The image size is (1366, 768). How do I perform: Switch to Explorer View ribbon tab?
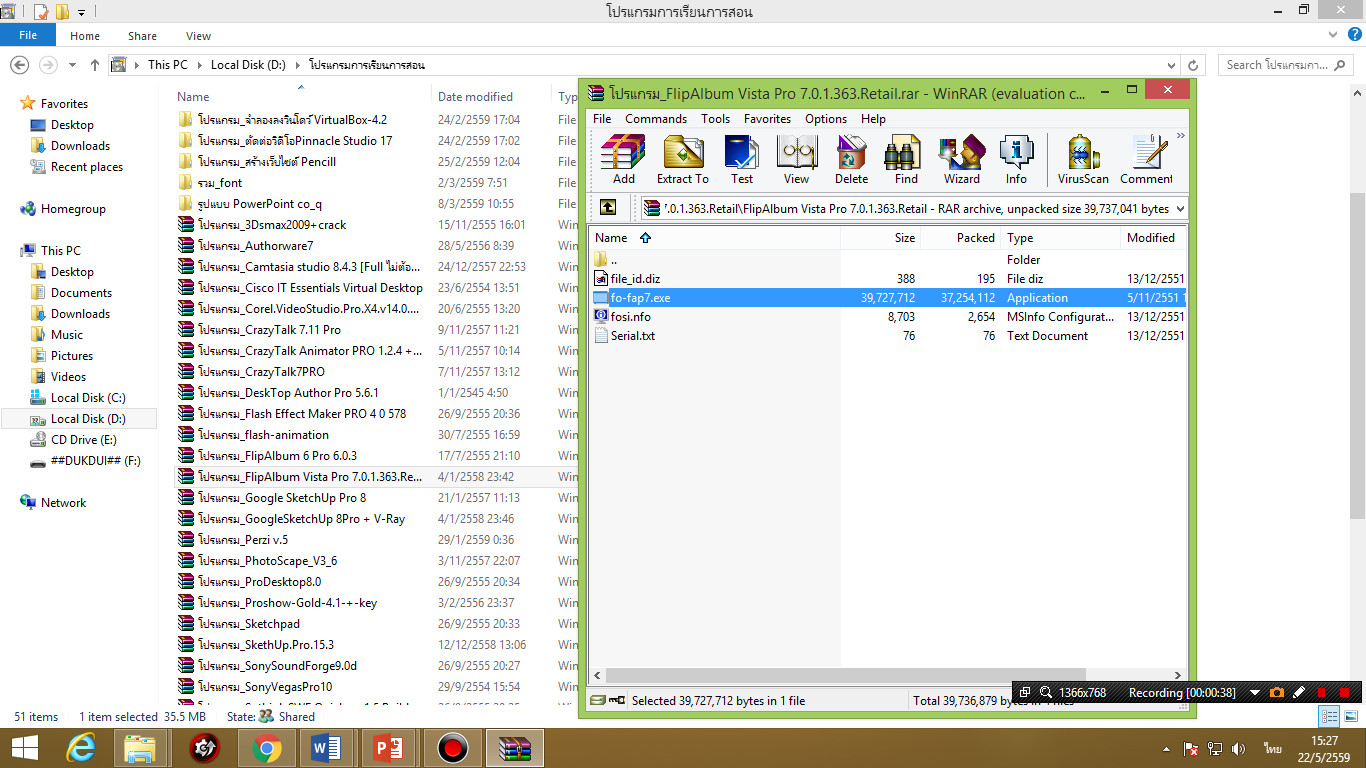198,36
